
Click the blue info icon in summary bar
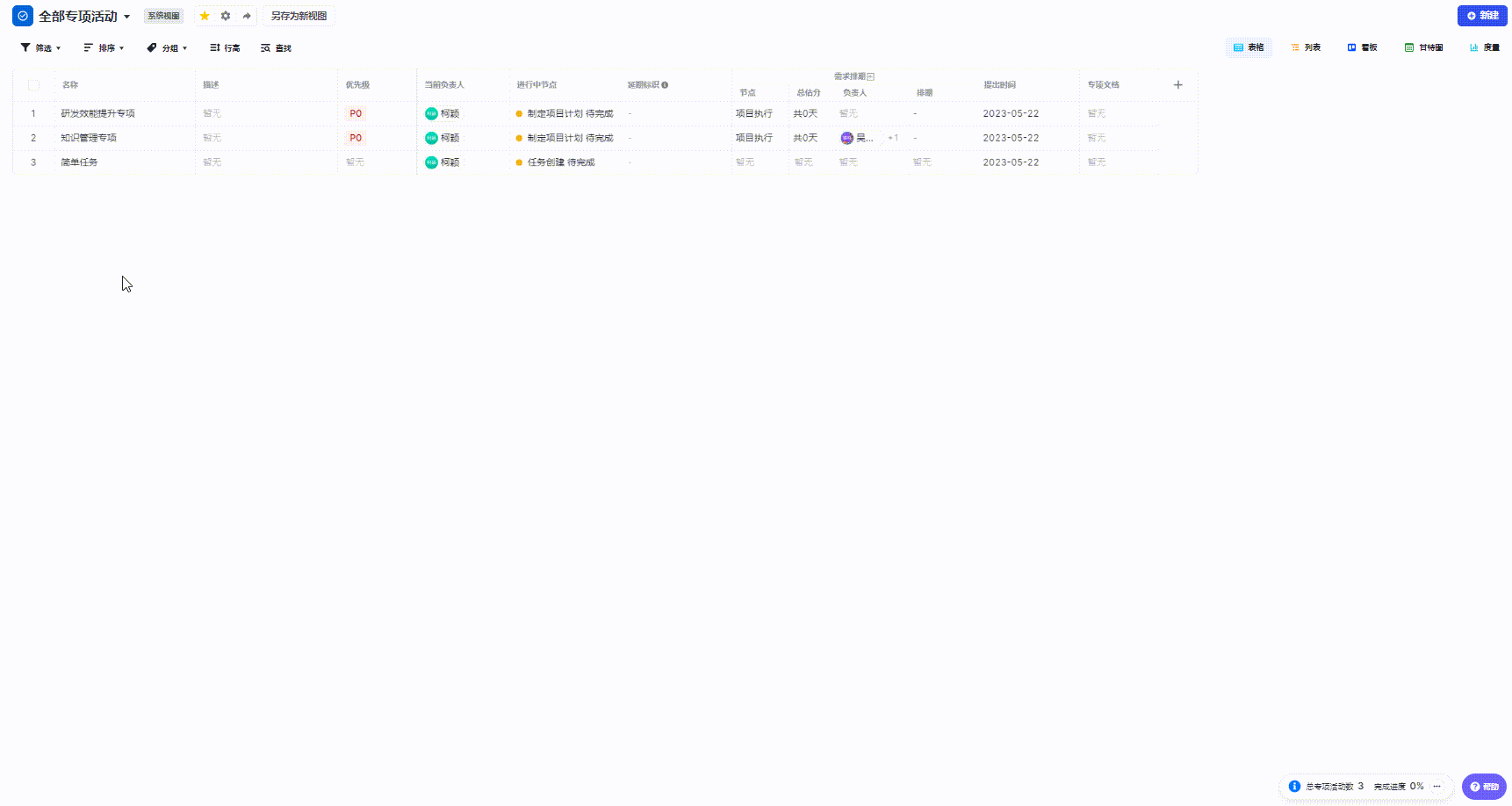[1294, 787]
